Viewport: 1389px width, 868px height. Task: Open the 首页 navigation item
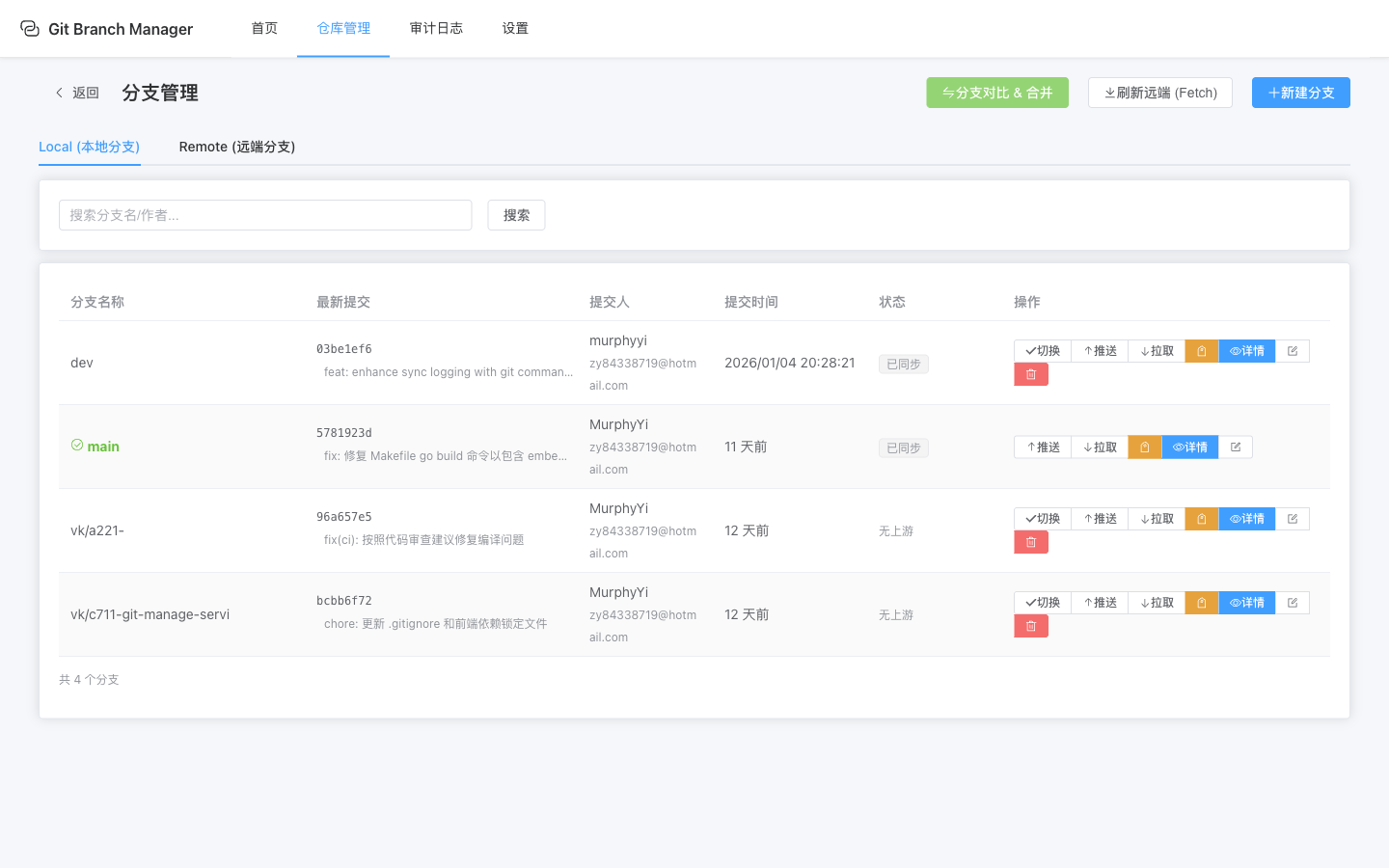click(x=263, y=28)
